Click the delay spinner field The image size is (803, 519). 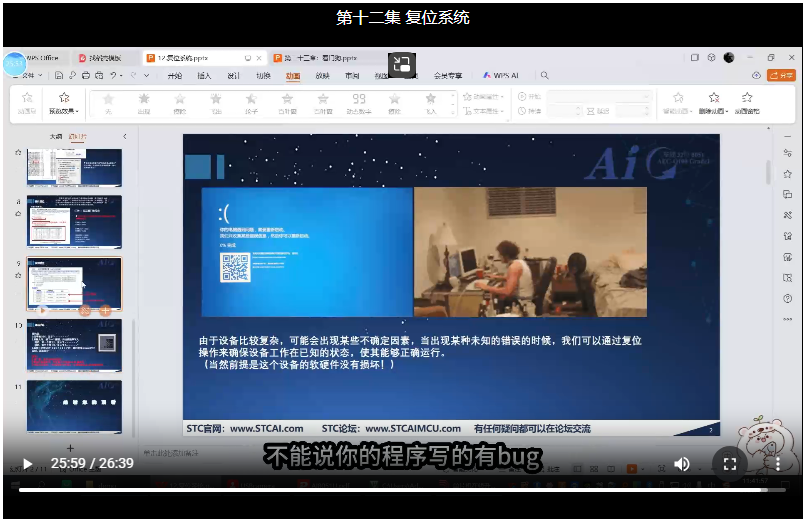tap(633, 111)
